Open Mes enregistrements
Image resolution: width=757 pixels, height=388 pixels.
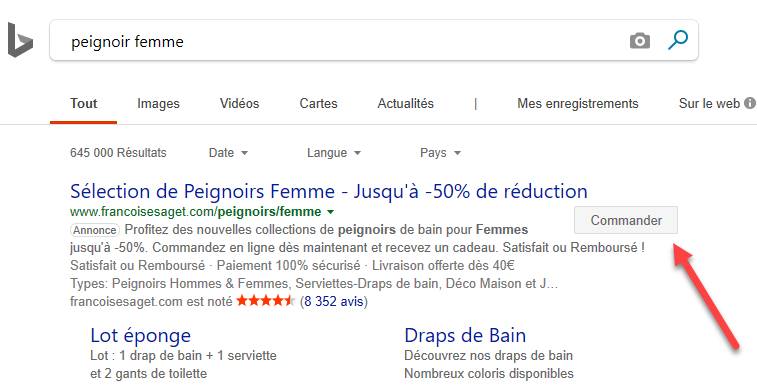(x=578, y=103)
